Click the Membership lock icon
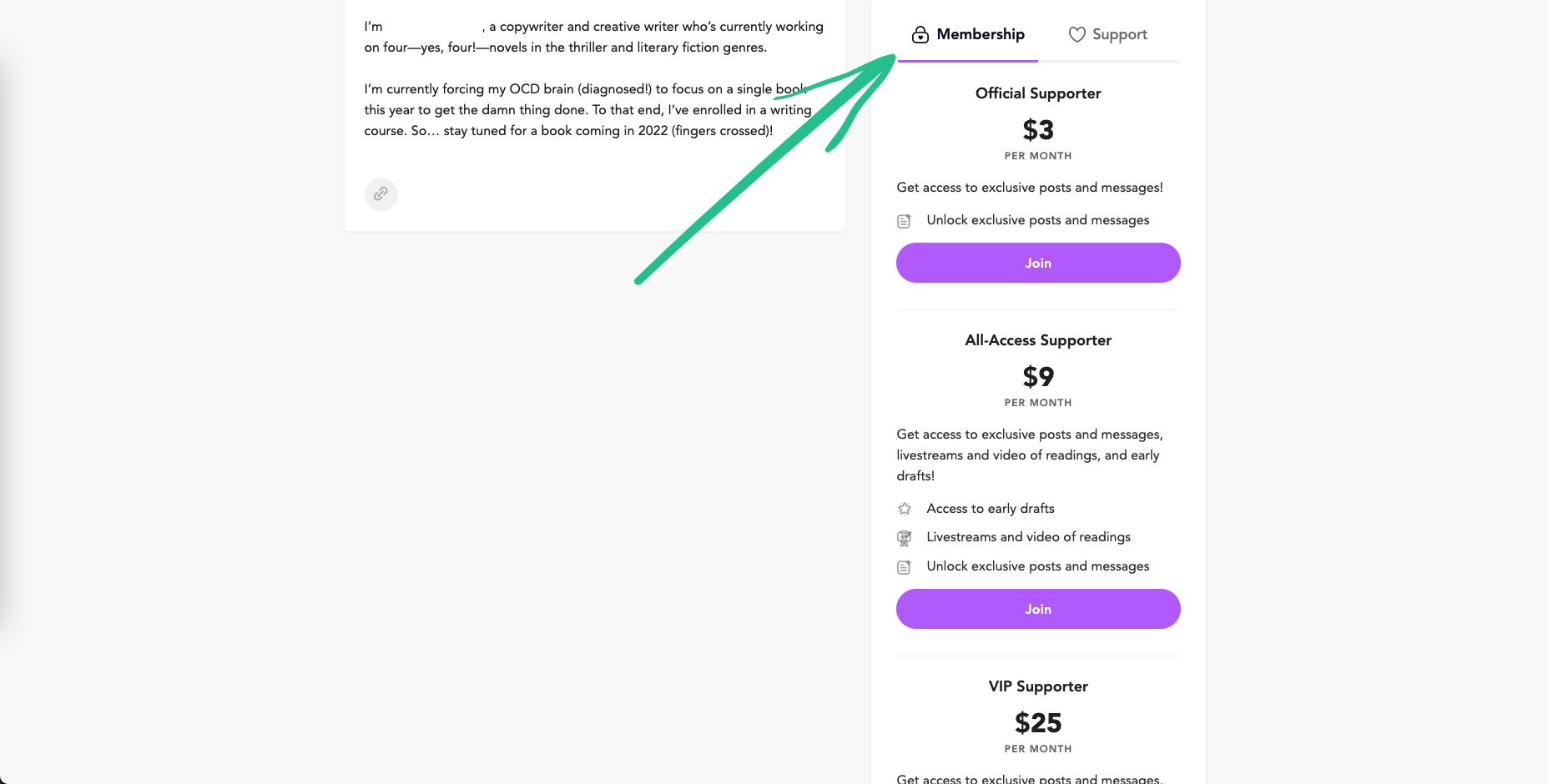1548x784 pixels. coord(920,34)
